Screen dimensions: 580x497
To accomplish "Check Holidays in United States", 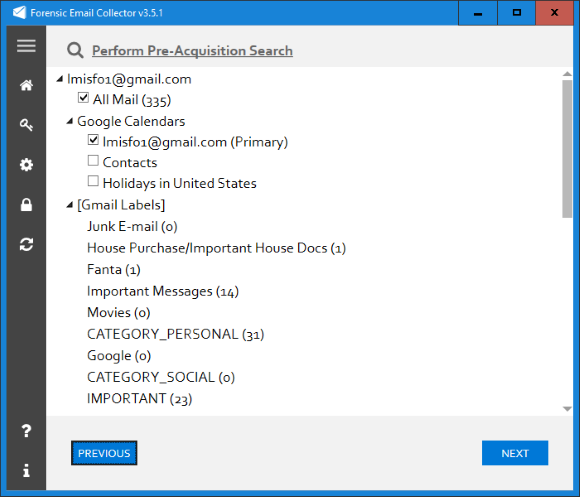I will [93, 181].
